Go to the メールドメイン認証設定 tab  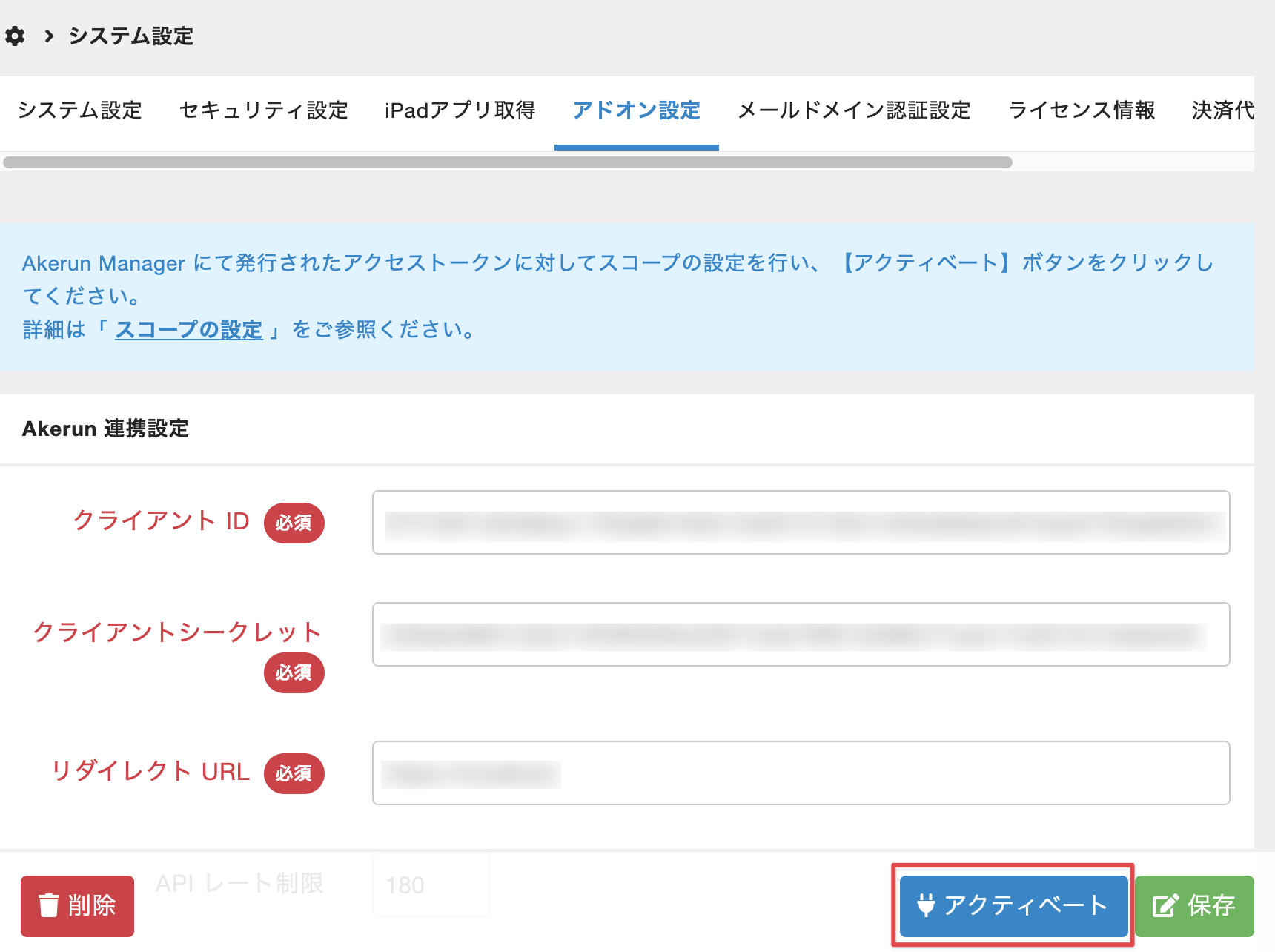(x=854, y=110)
